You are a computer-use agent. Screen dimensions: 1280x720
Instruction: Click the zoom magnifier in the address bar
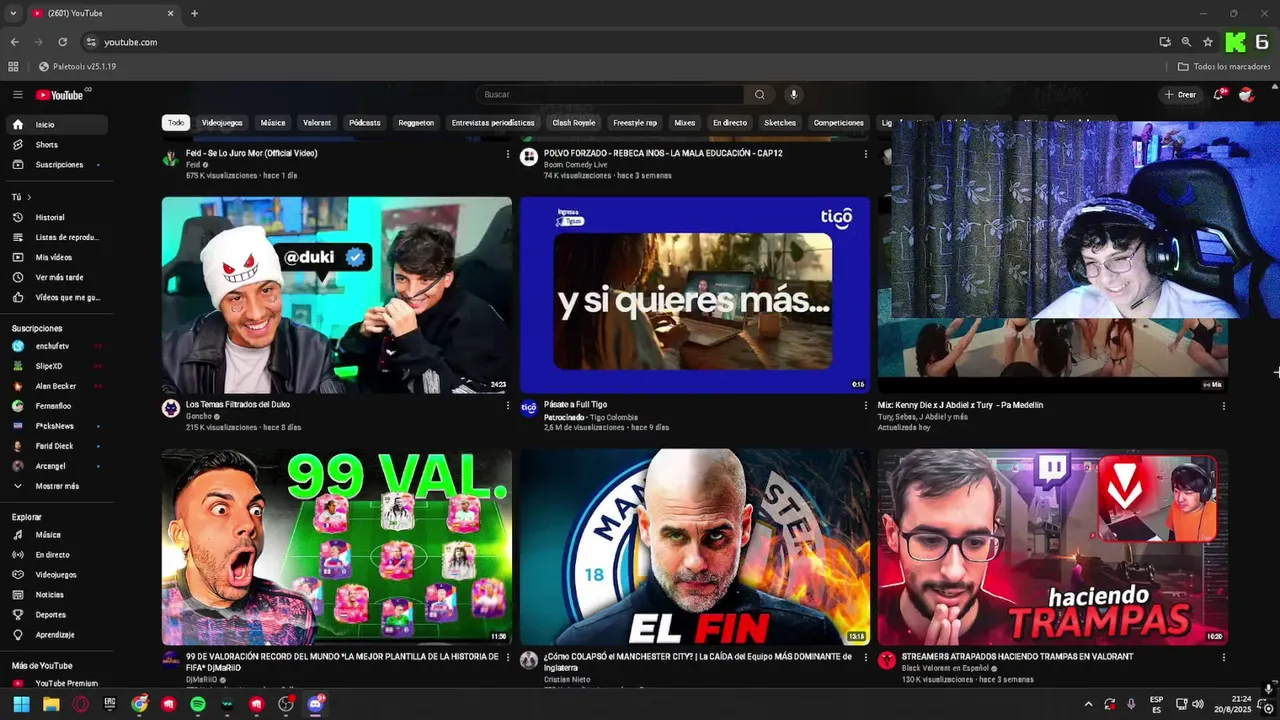1186,42
